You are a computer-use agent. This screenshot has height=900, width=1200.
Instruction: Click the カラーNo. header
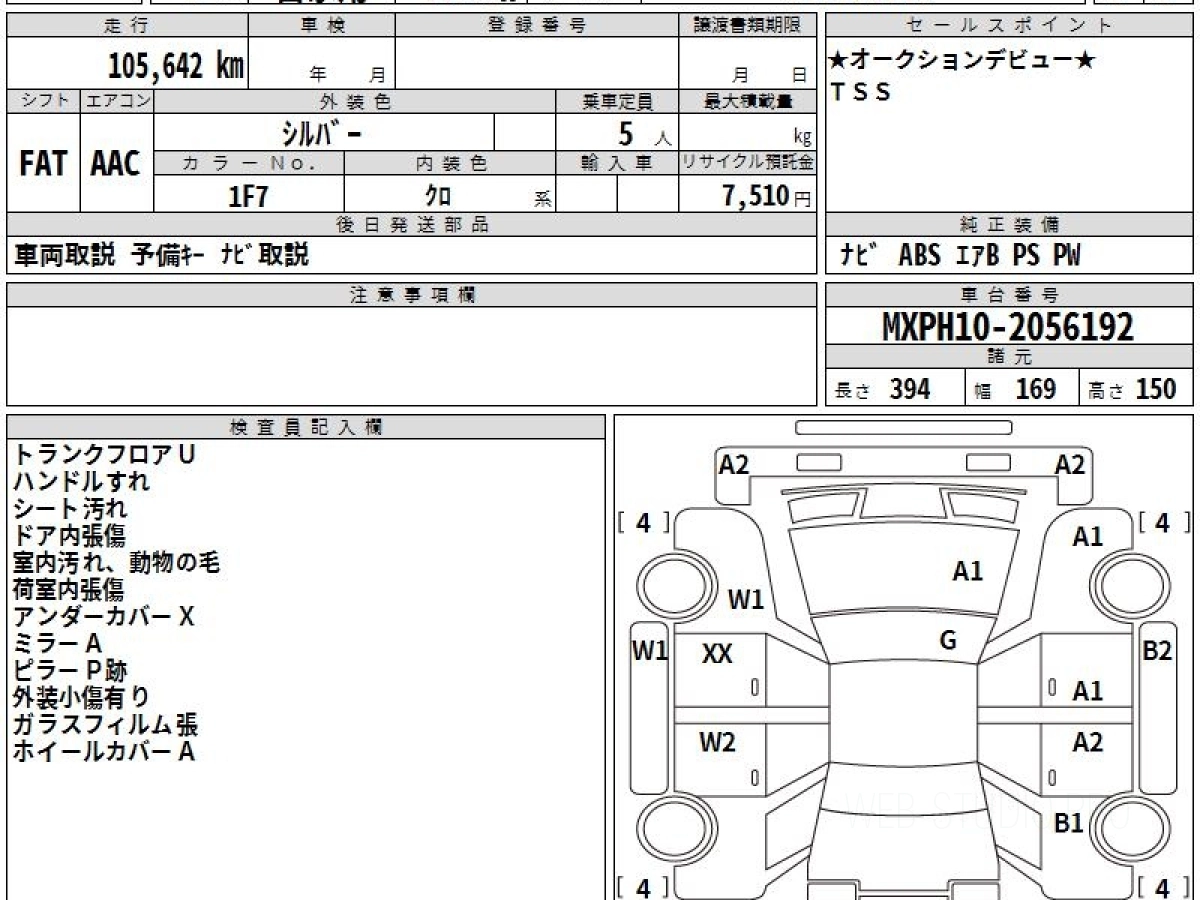(249, 163)
